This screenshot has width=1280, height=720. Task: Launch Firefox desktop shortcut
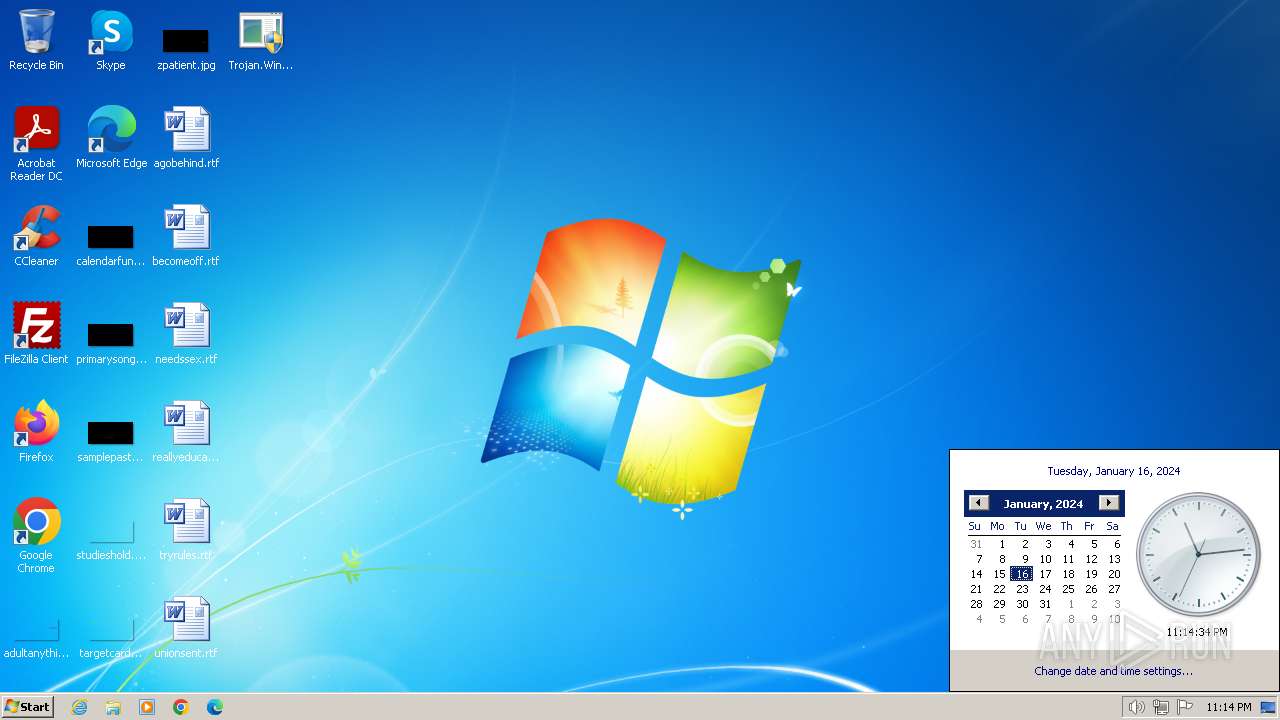click(x=36, y=431)
